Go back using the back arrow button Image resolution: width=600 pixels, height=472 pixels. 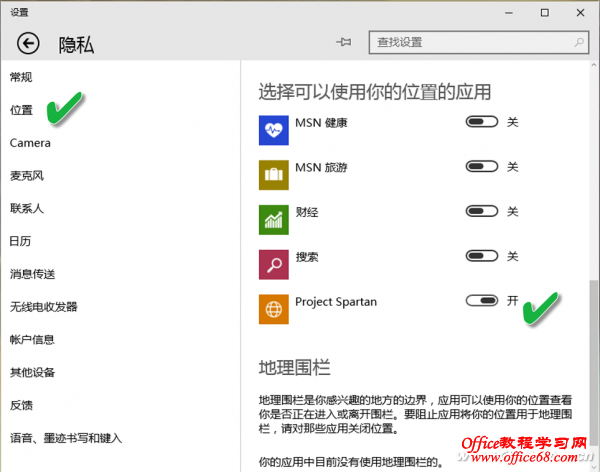tap(28, 43)
